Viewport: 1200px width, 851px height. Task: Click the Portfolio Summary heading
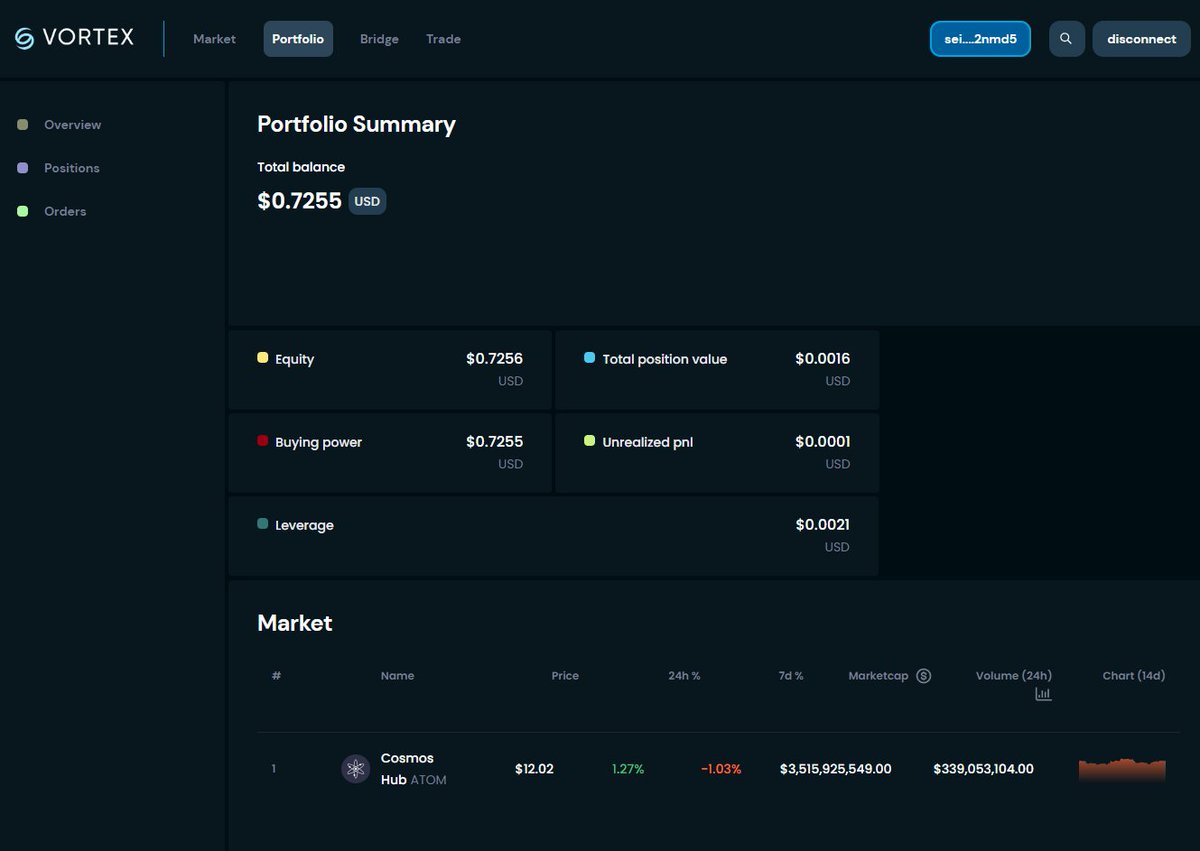357,124
